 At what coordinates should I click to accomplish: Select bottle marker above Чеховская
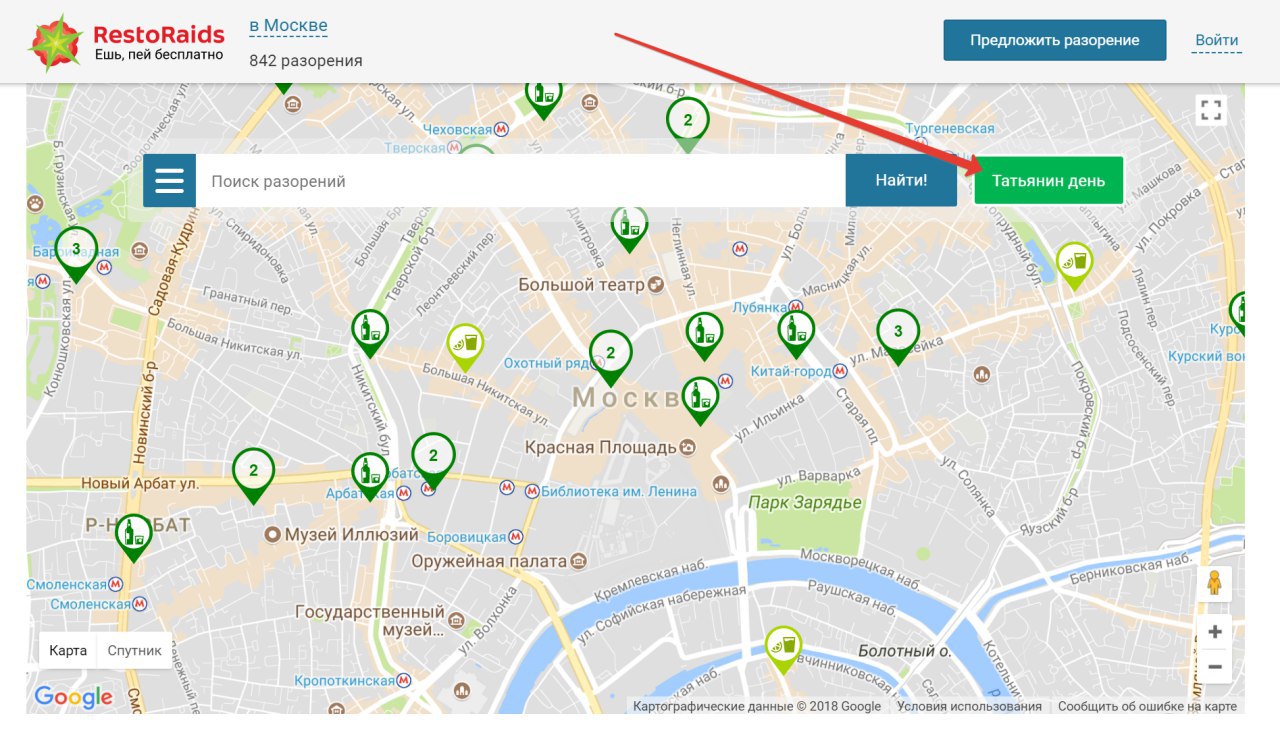(x=544, y=101)
